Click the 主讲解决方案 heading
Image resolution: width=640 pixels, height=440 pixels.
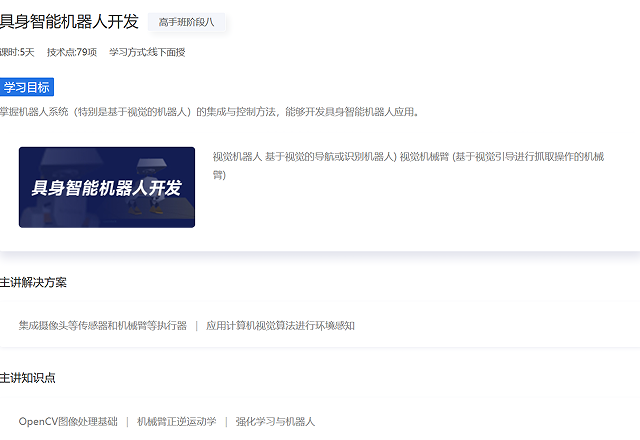[x=33, y=282]
